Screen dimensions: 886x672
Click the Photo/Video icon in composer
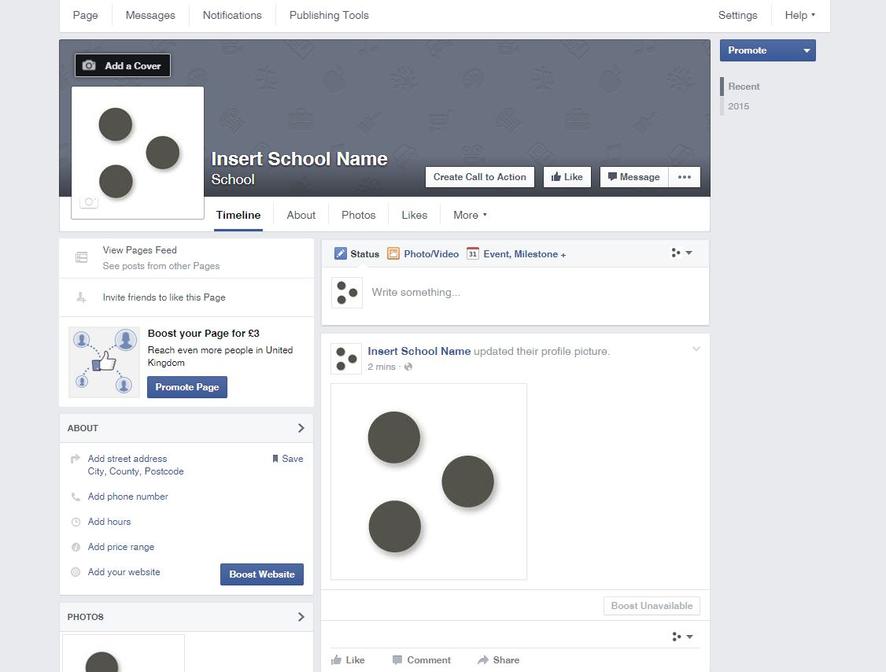393,254
